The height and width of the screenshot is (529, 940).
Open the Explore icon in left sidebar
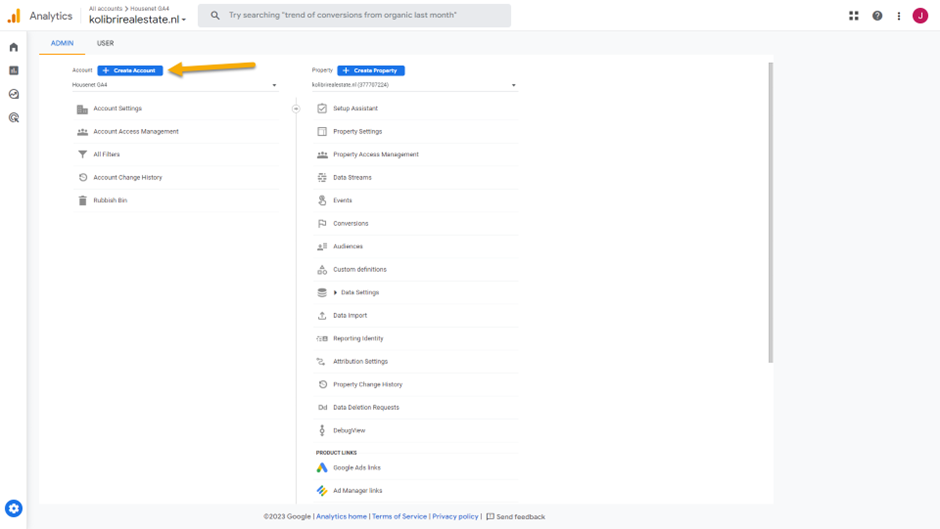point(14,94)
